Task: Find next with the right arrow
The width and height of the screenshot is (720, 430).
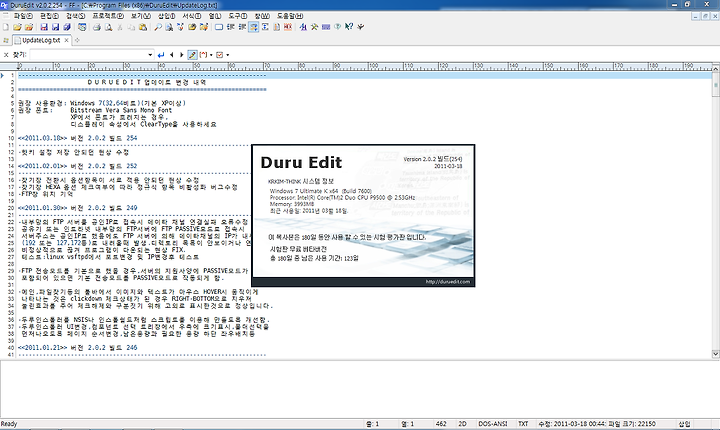Action: [x=182, y=55]
